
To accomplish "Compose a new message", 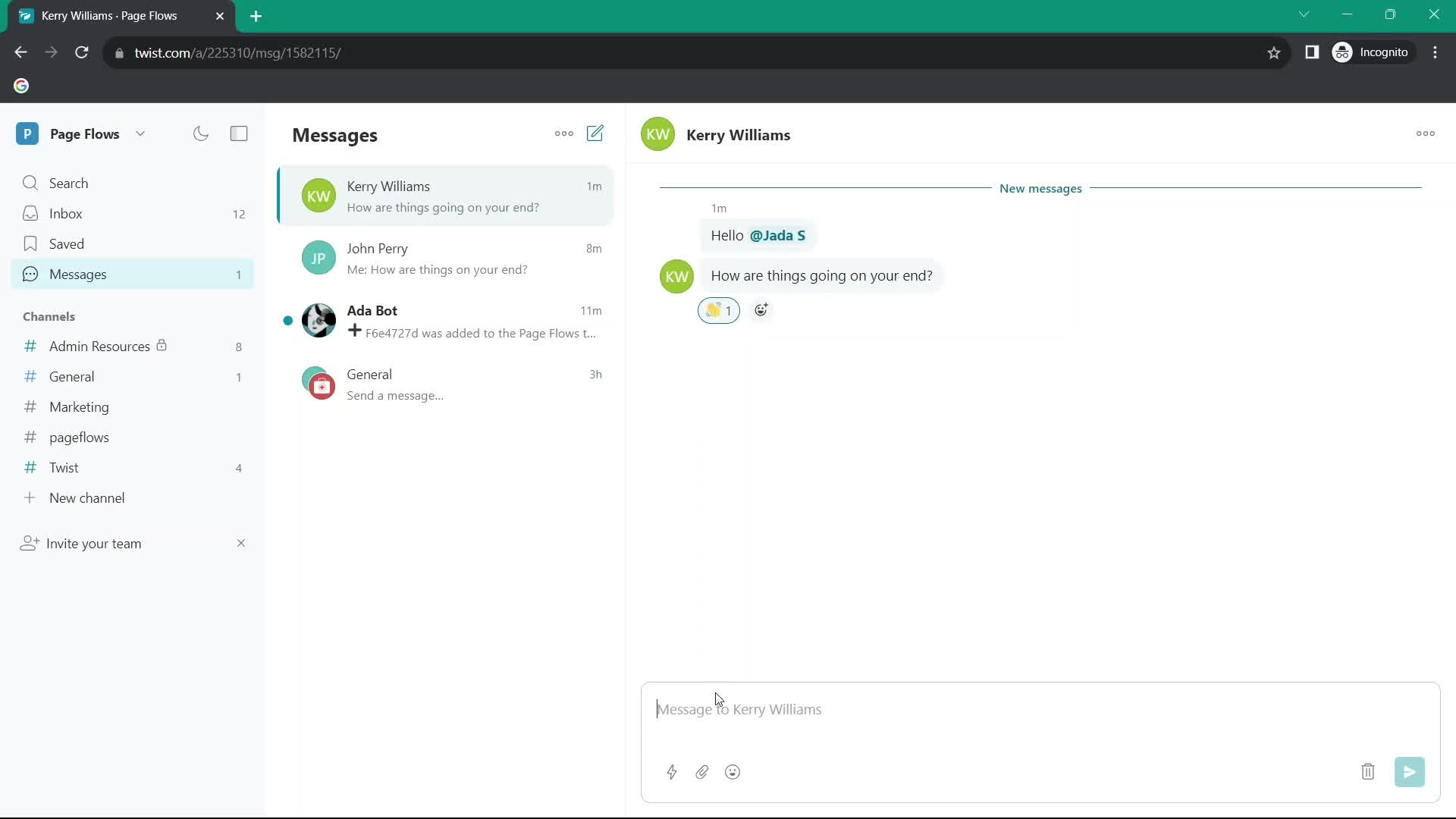I will pos(595,133).
